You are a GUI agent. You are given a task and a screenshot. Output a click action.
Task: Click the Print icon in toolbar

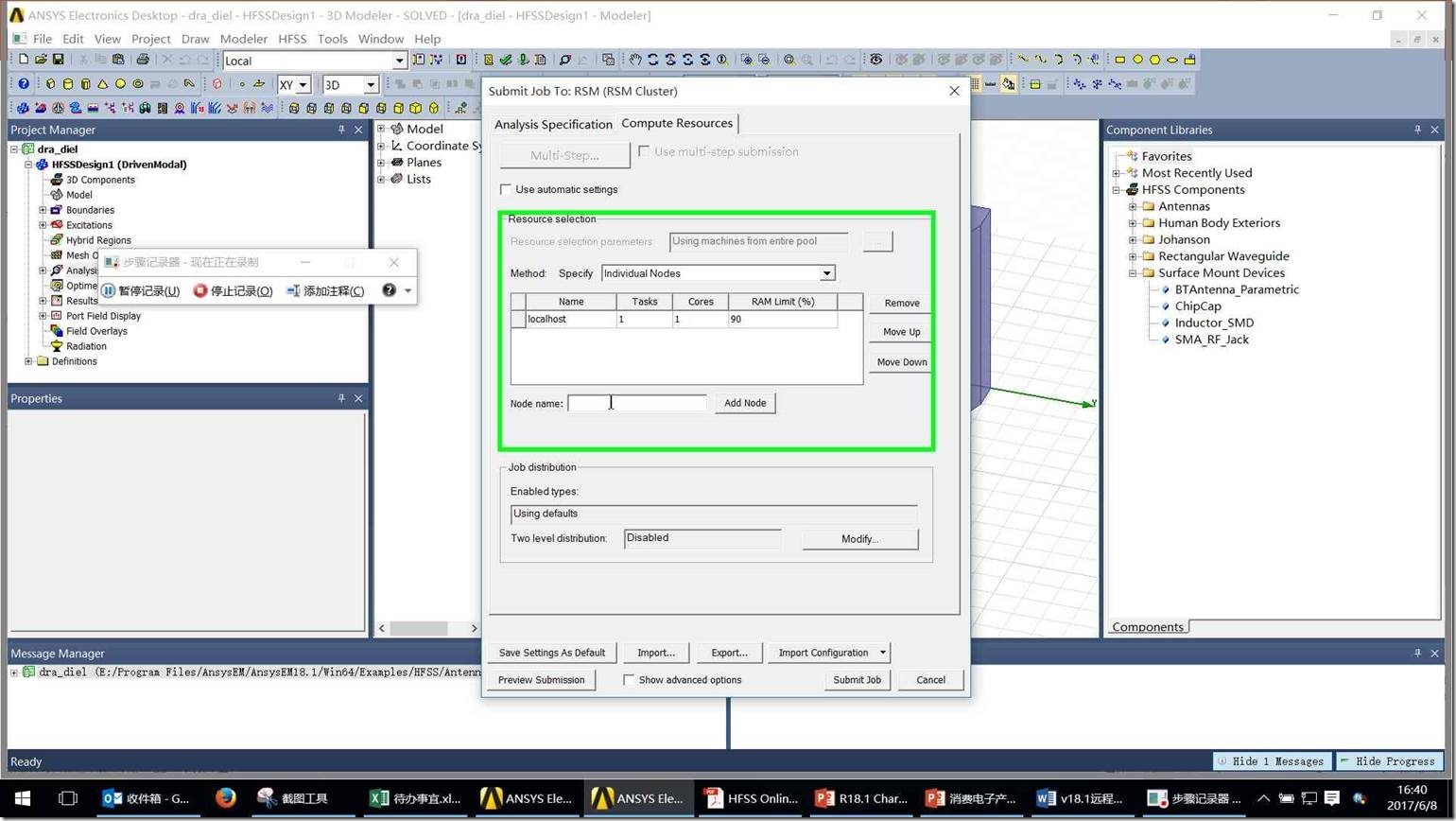pos(143,60)
